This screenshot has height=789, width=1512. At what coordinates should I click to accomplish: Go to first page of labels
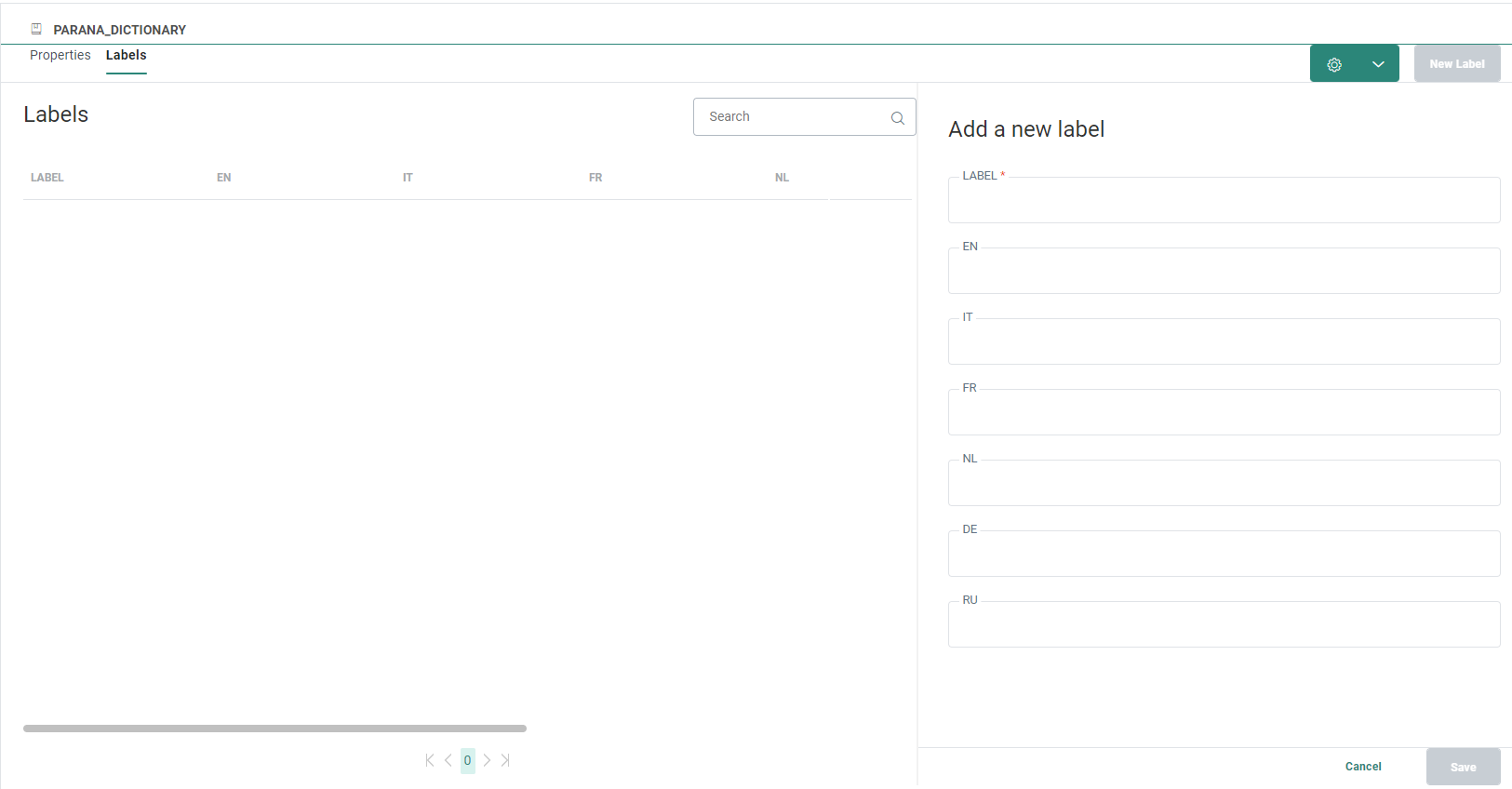[x=429, y=760]
